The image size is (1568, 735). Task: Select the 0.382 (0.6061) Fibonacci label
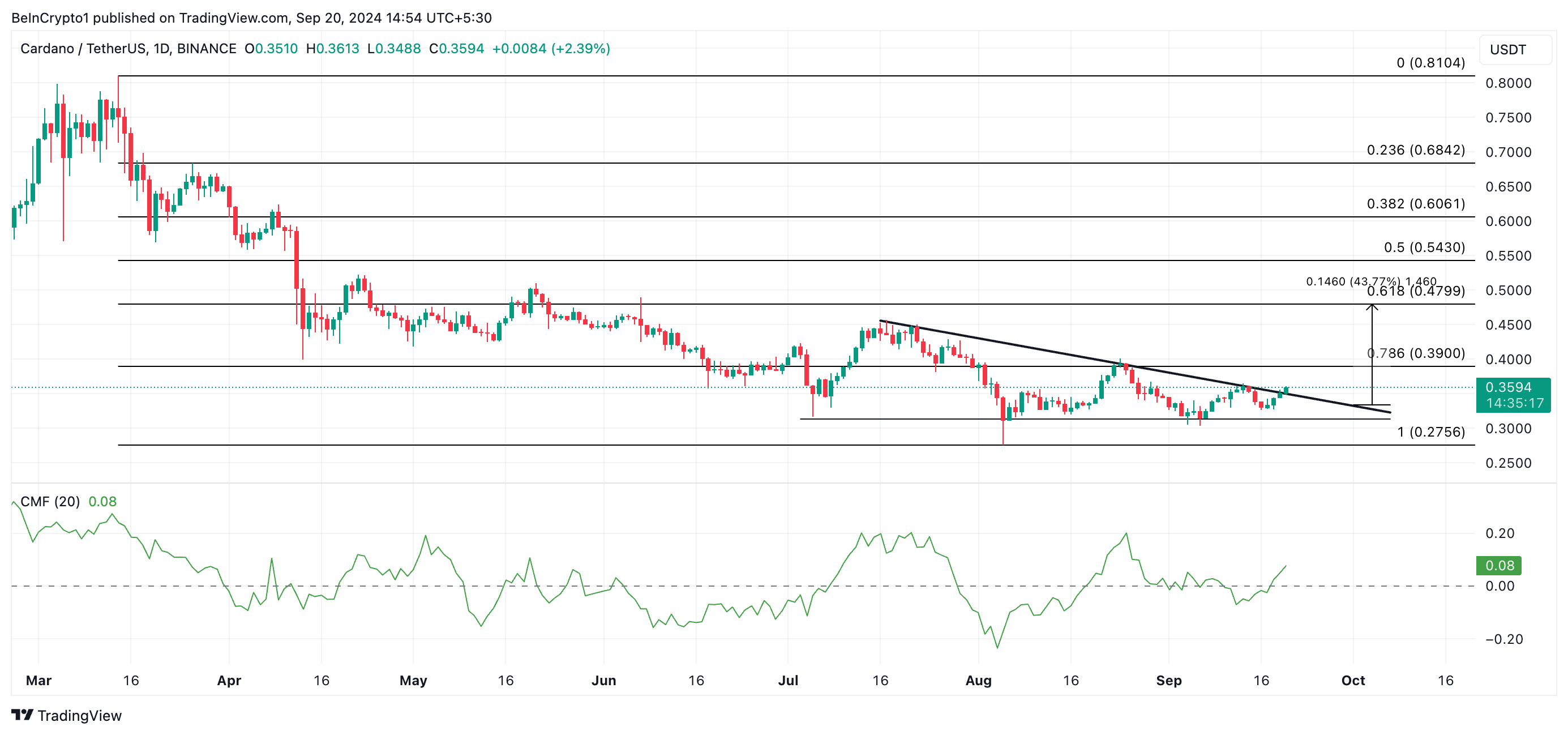pos(1415,203)
